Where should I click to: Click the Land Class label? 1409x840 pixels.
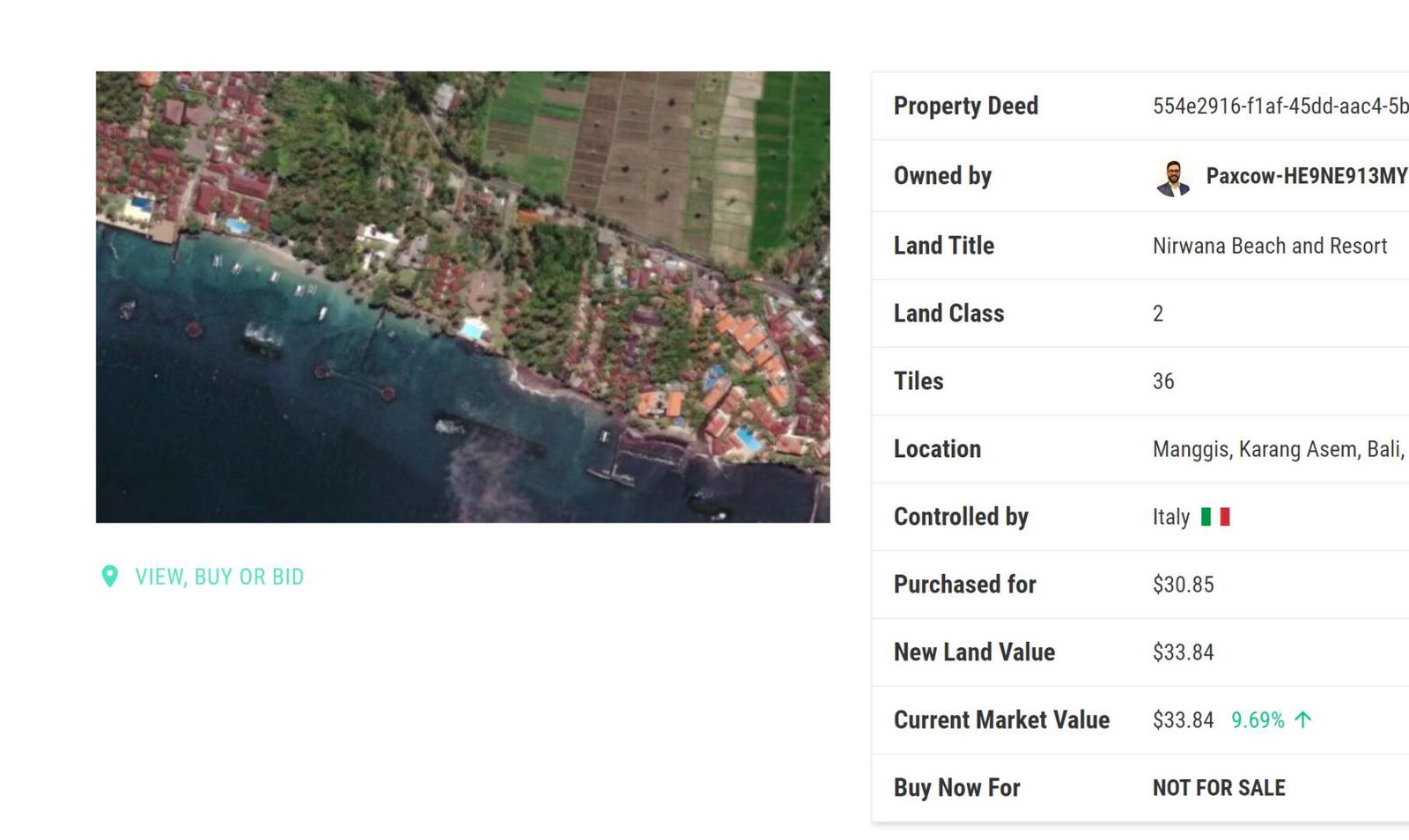[948, 313]
